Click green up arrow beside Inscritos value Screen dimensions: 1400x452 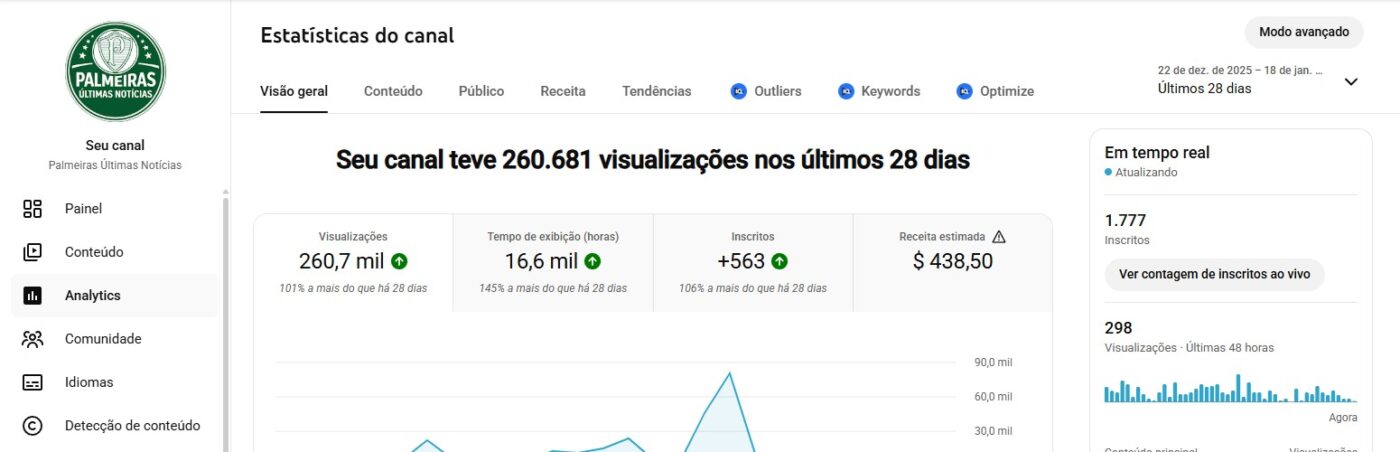[779, 262]
